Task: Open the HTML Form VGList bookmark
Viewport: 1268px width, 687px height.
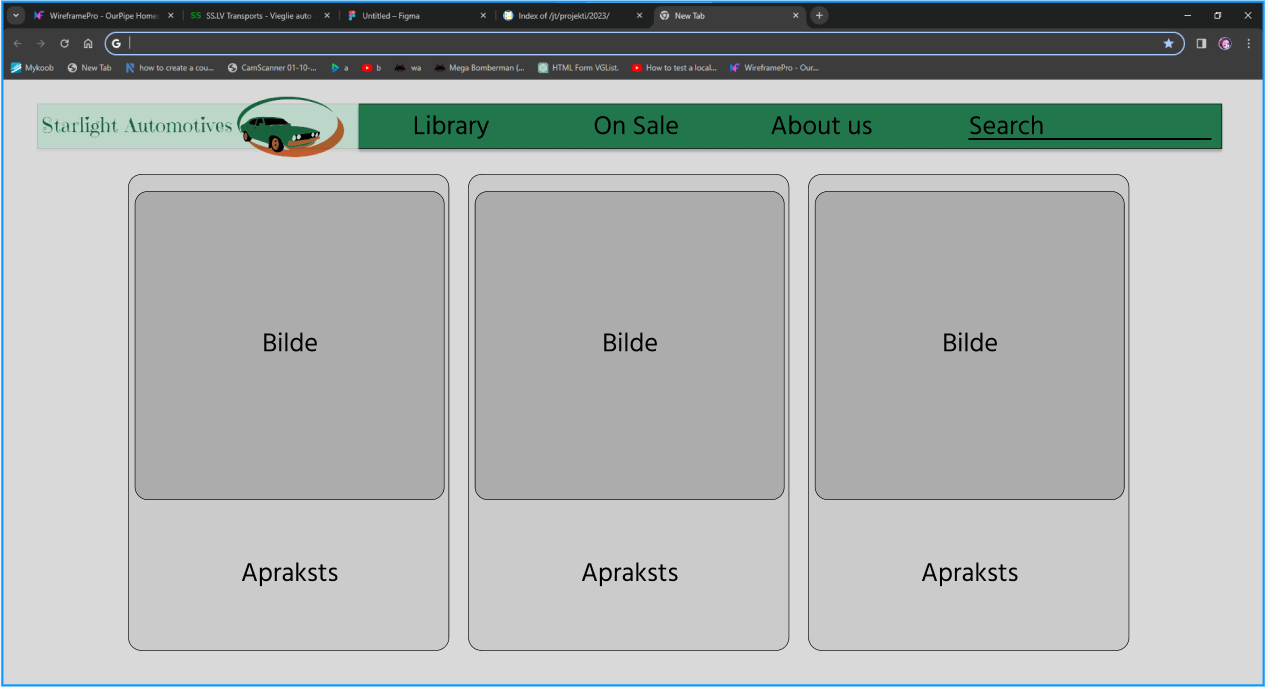Action: (x=579, y=68)
